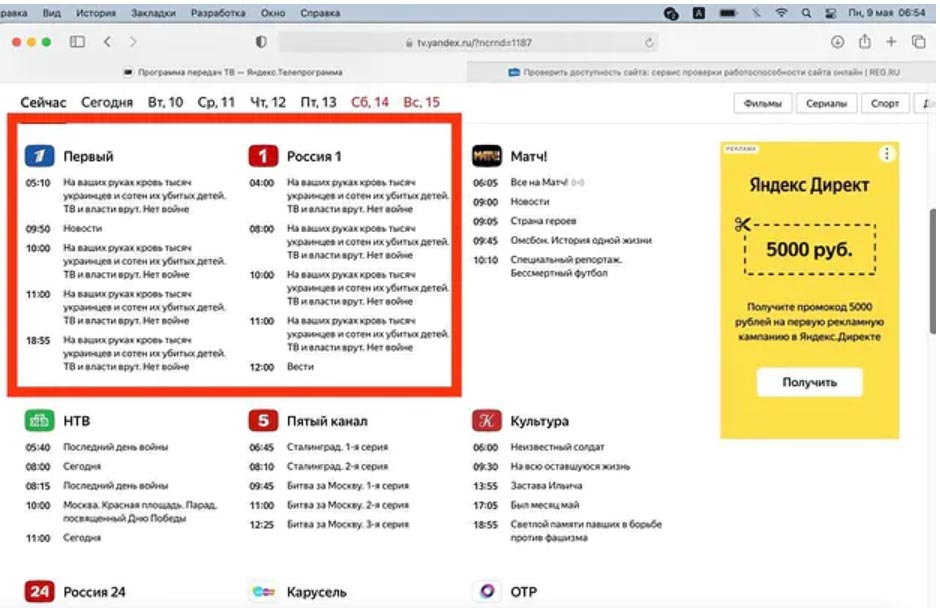Click the keyboard input source icon
This screenshot has width=940, height=613.
pos(699,13)
